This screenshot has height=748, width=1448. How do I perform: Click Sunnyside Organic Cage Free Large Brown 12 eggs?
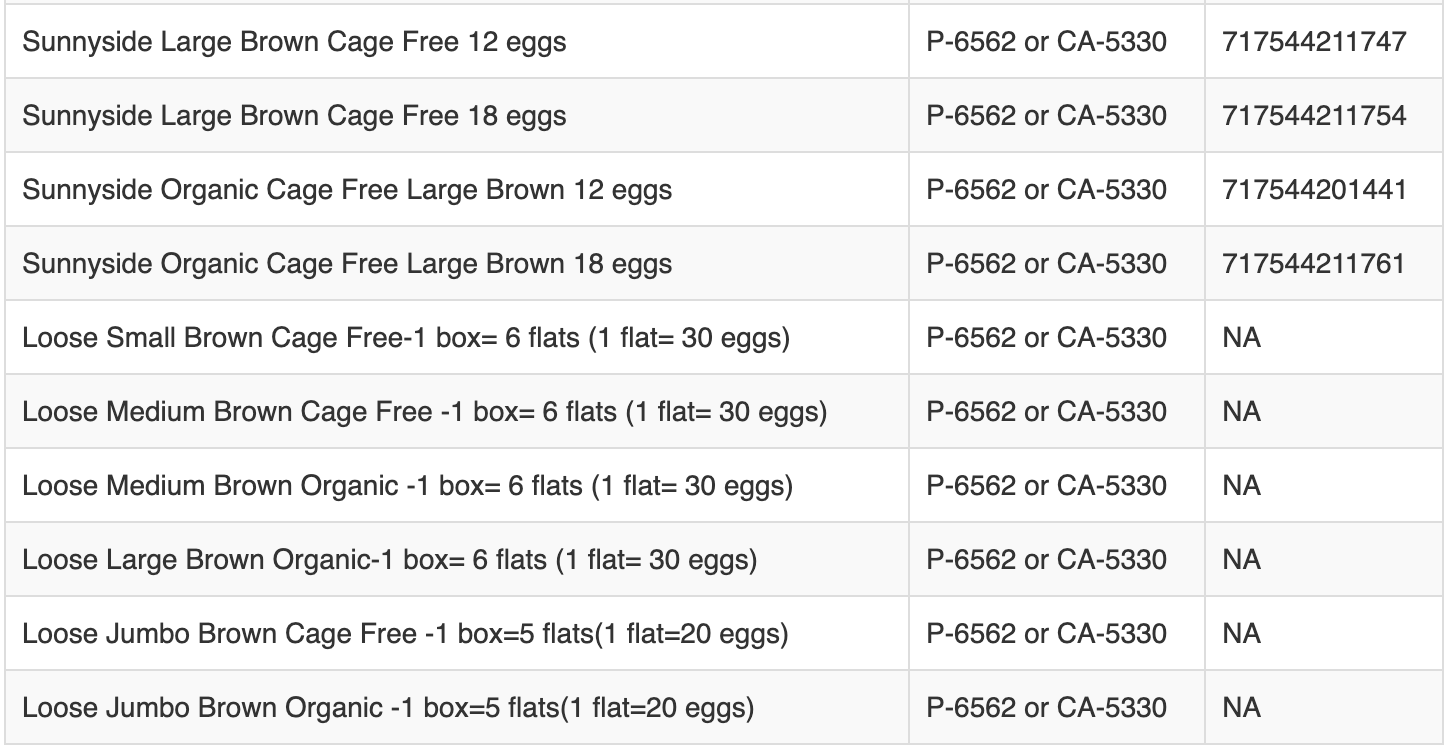pyautogui.click(x=347, y=190)
